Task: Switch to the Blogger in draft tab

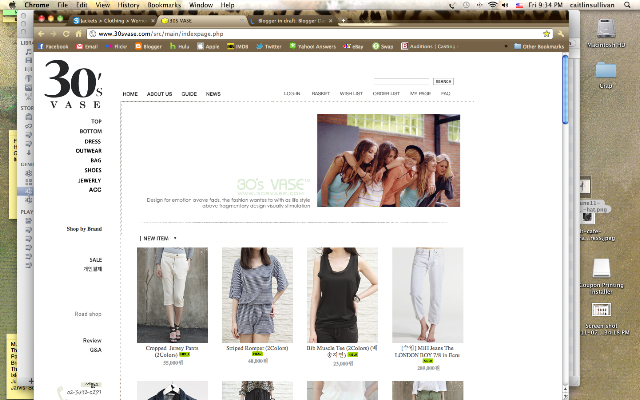Action: point(290,21)
